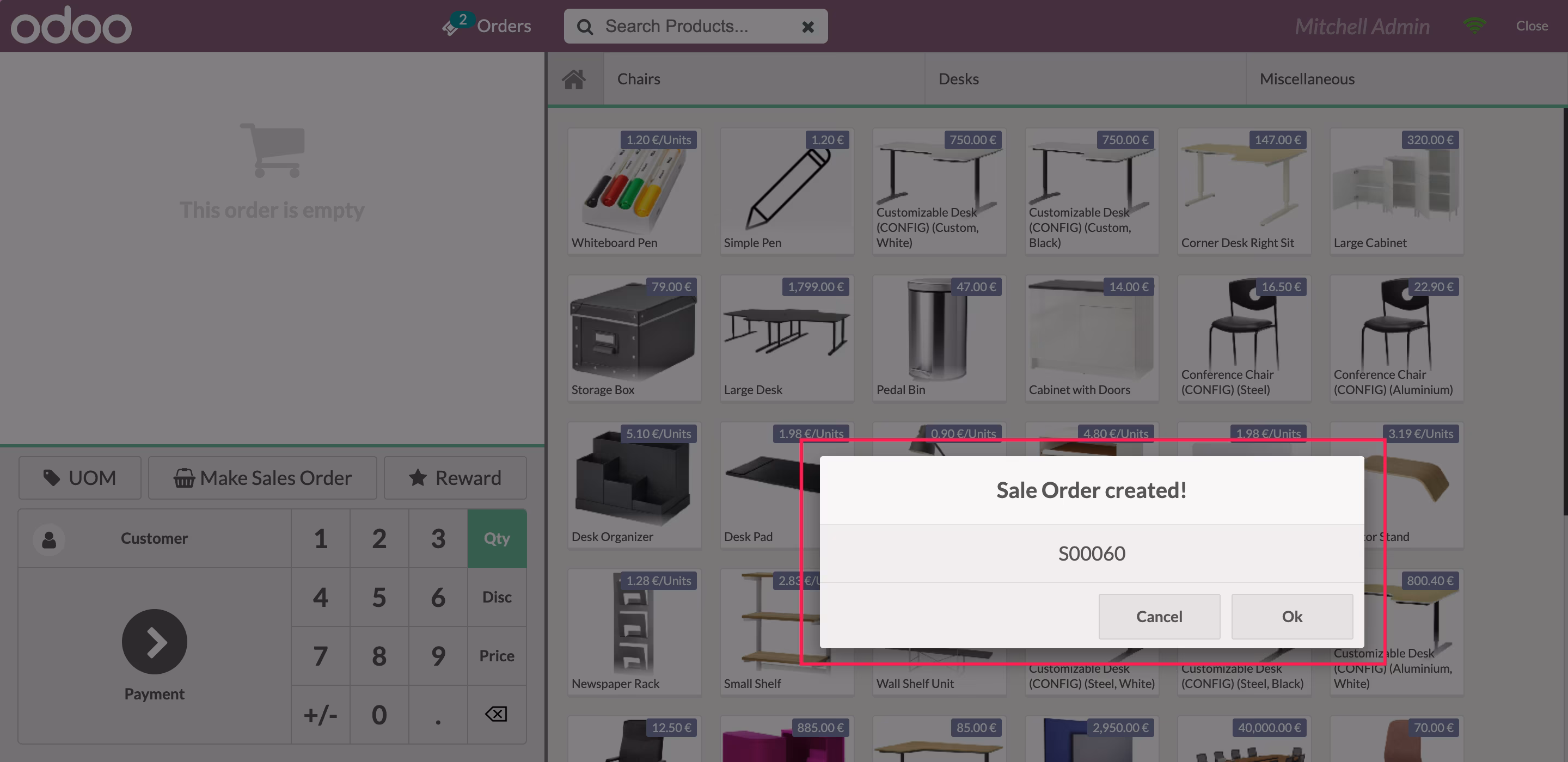Tap numpad digit 6
This screenshot has width=1568, height=762.
(x=438, y=597)
